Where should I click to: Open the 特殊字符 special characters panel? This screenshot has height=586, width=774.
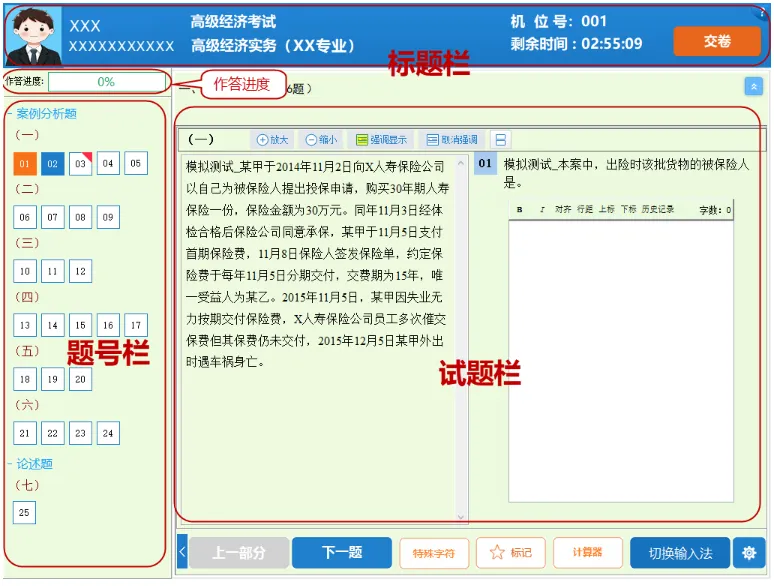434,553
